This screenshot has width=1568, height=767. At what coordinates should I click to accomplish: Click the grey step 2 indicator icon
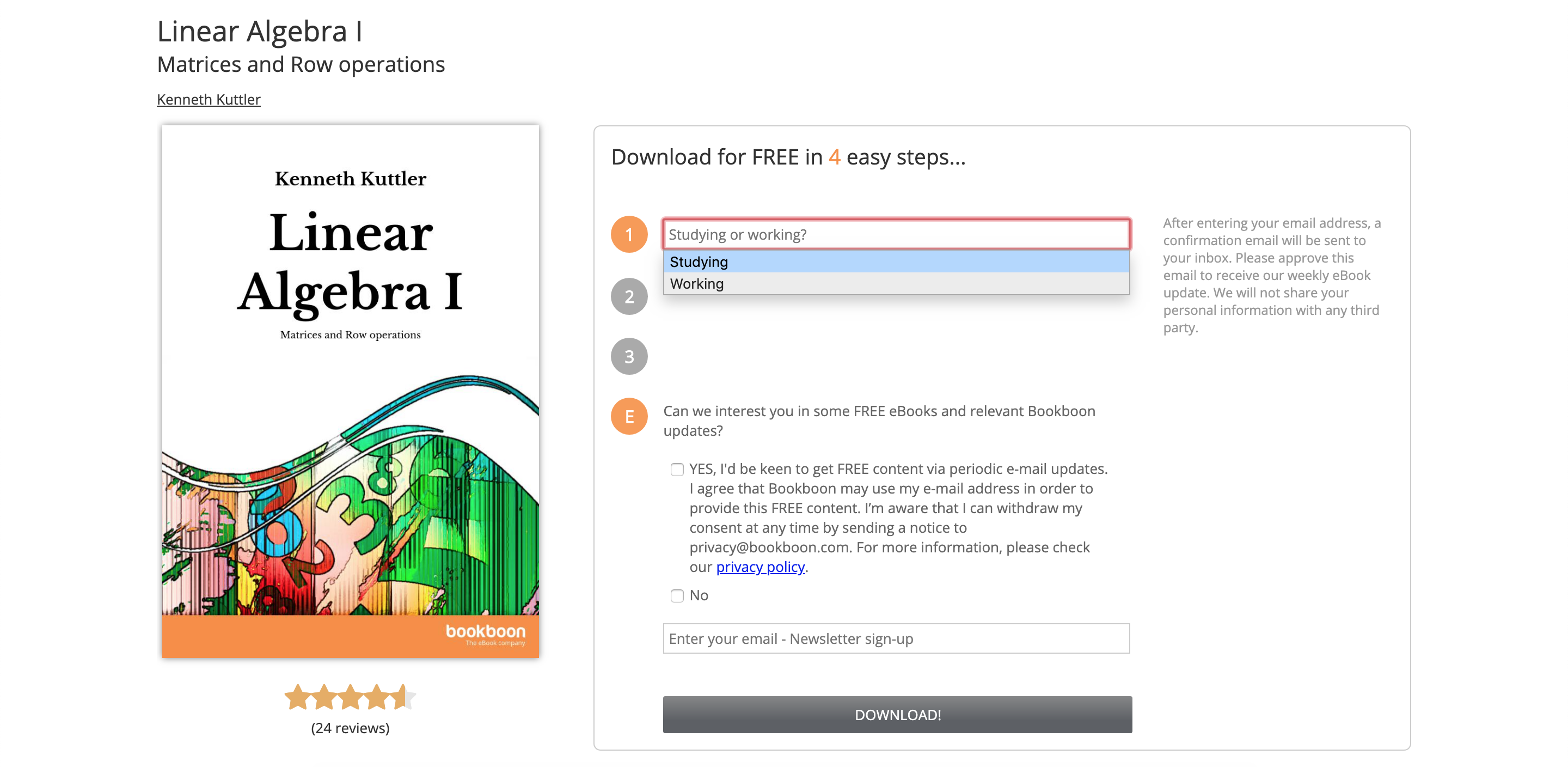pos(629,295)
